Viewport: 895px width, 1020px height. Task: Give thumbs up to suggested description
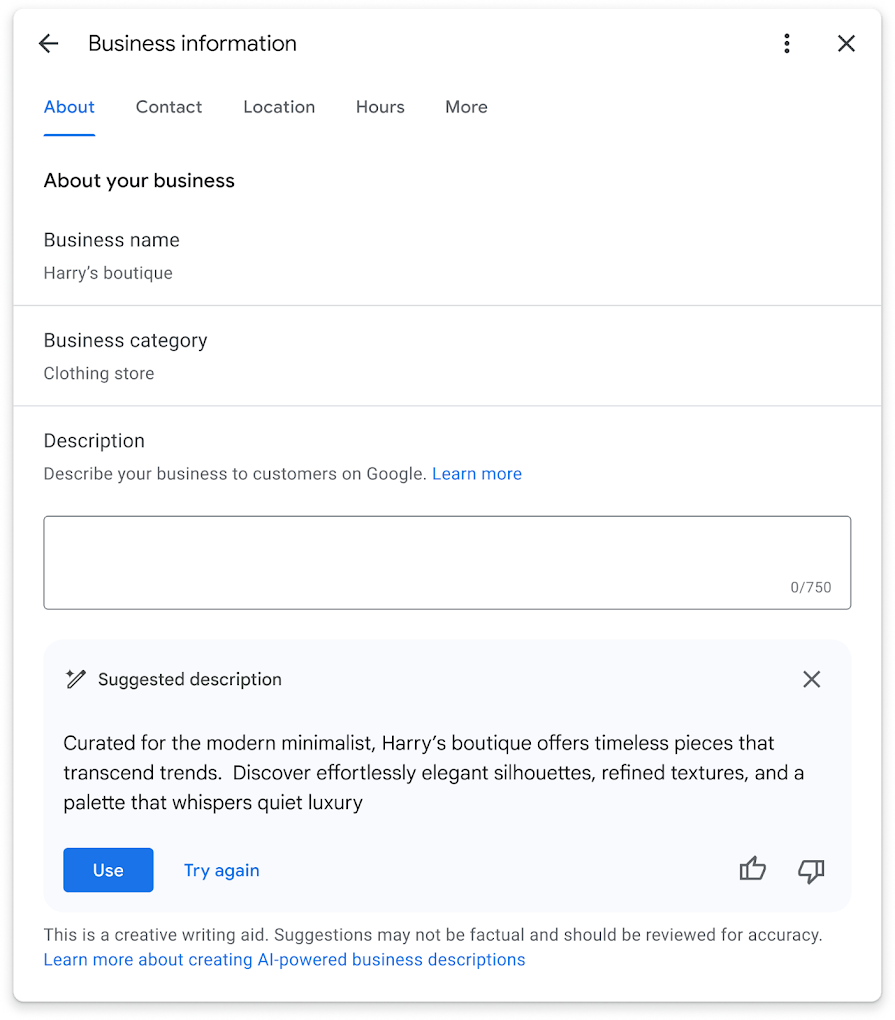[x=753, y=869]
